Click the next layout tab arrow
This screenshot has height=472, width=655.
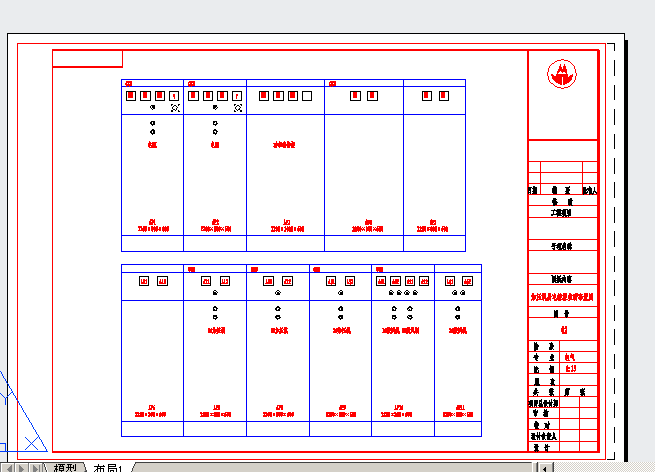click(22, 468)
